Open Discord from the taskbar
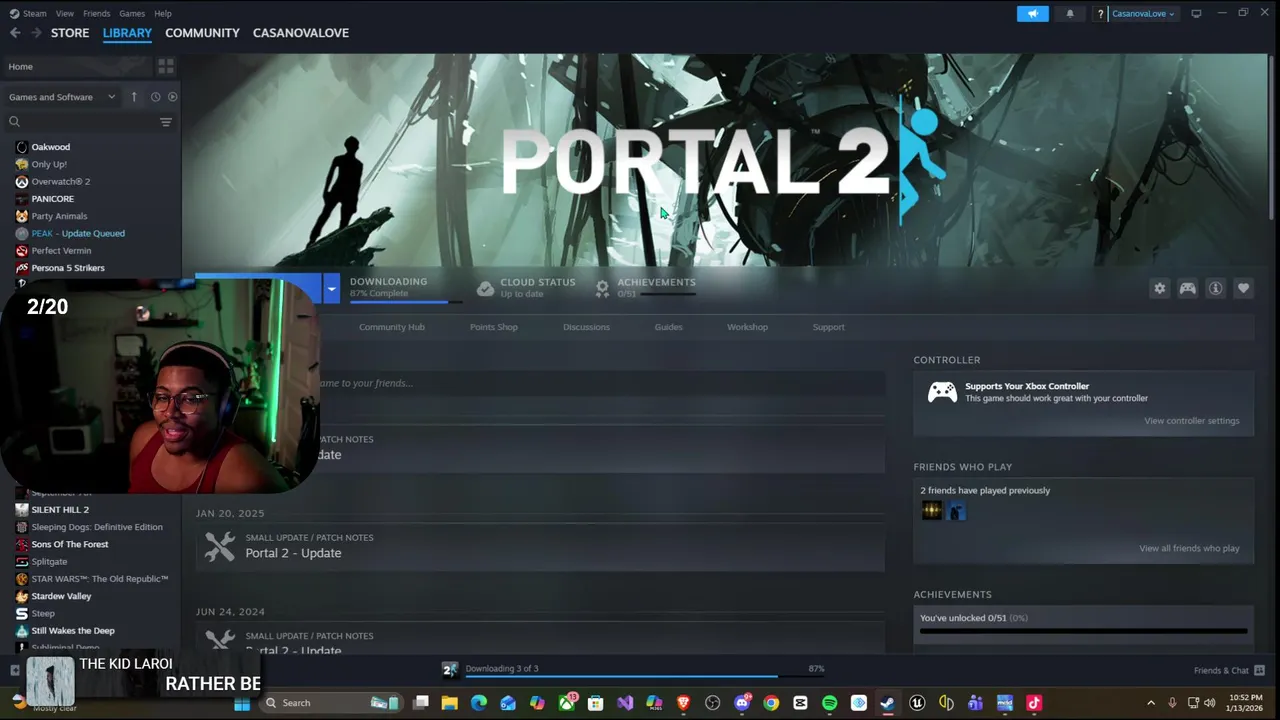Viewport: 1280px width, 720px height. (x=742, y=703)
